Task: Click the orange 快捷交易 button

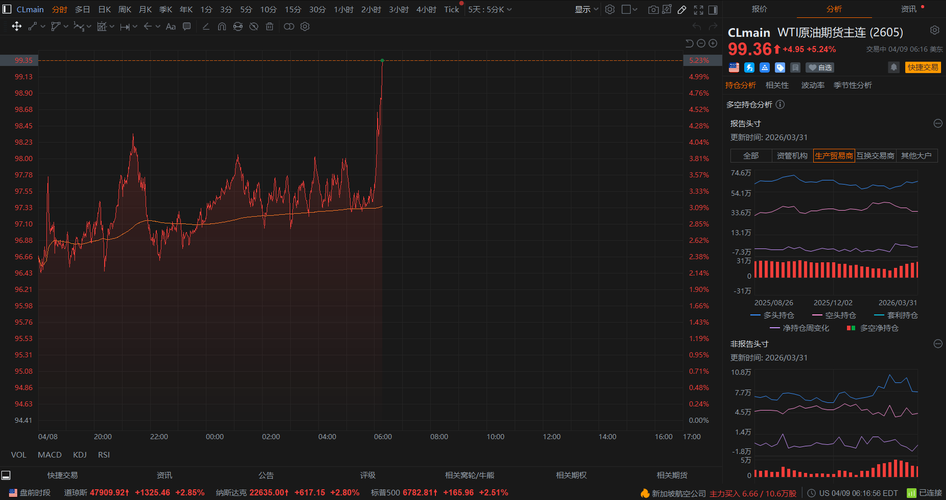Action: (x=922, y=67)
